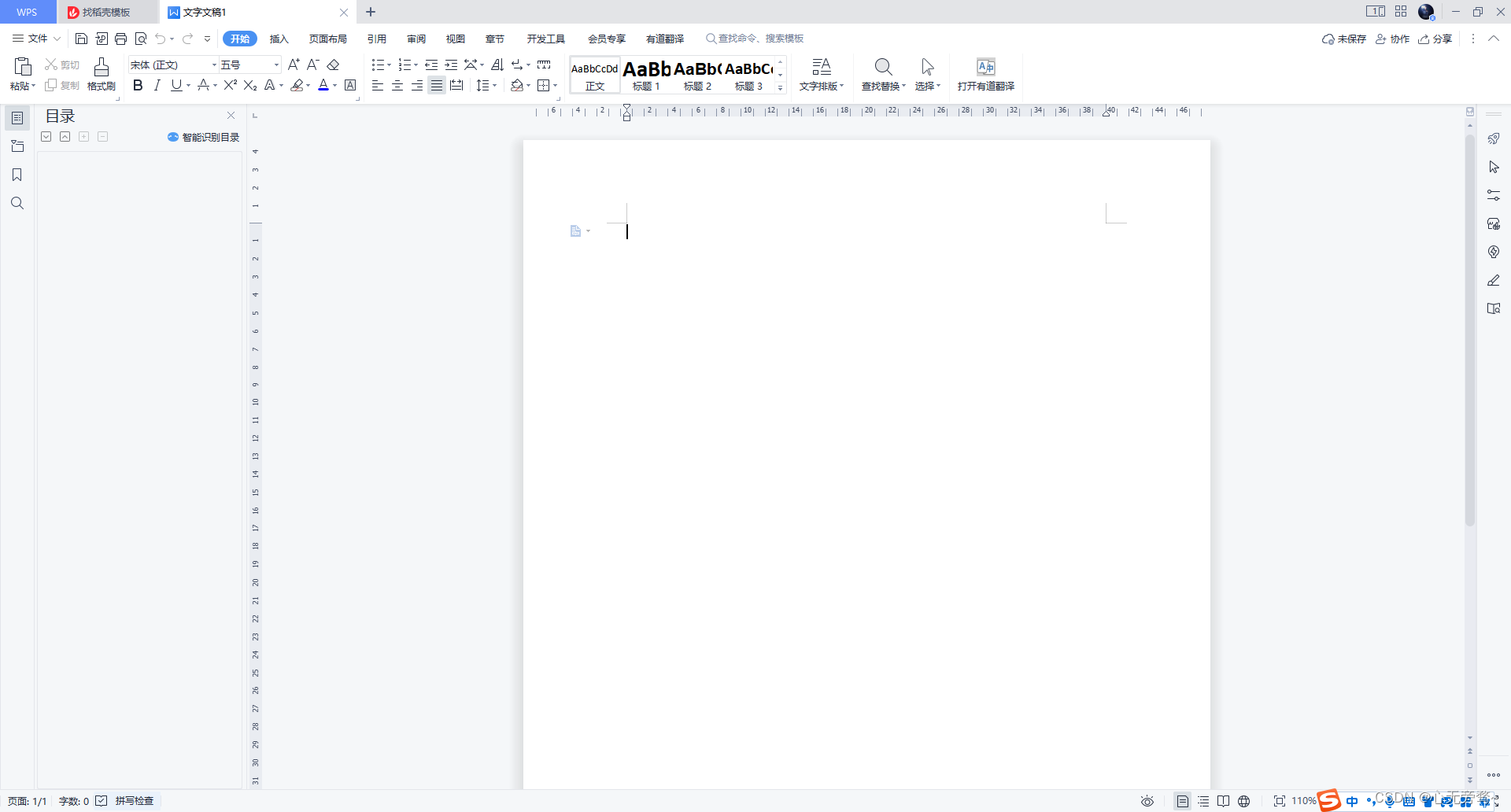Click the search icon in left sidebar
1511x812 pixels.
[x=17, y=203]
